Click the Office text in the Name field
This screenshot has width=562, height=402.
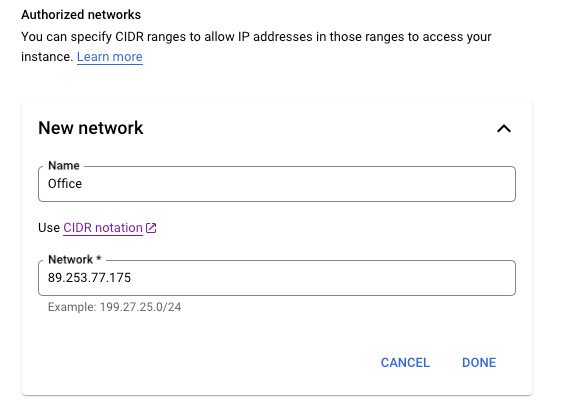[x=65, y=184]
